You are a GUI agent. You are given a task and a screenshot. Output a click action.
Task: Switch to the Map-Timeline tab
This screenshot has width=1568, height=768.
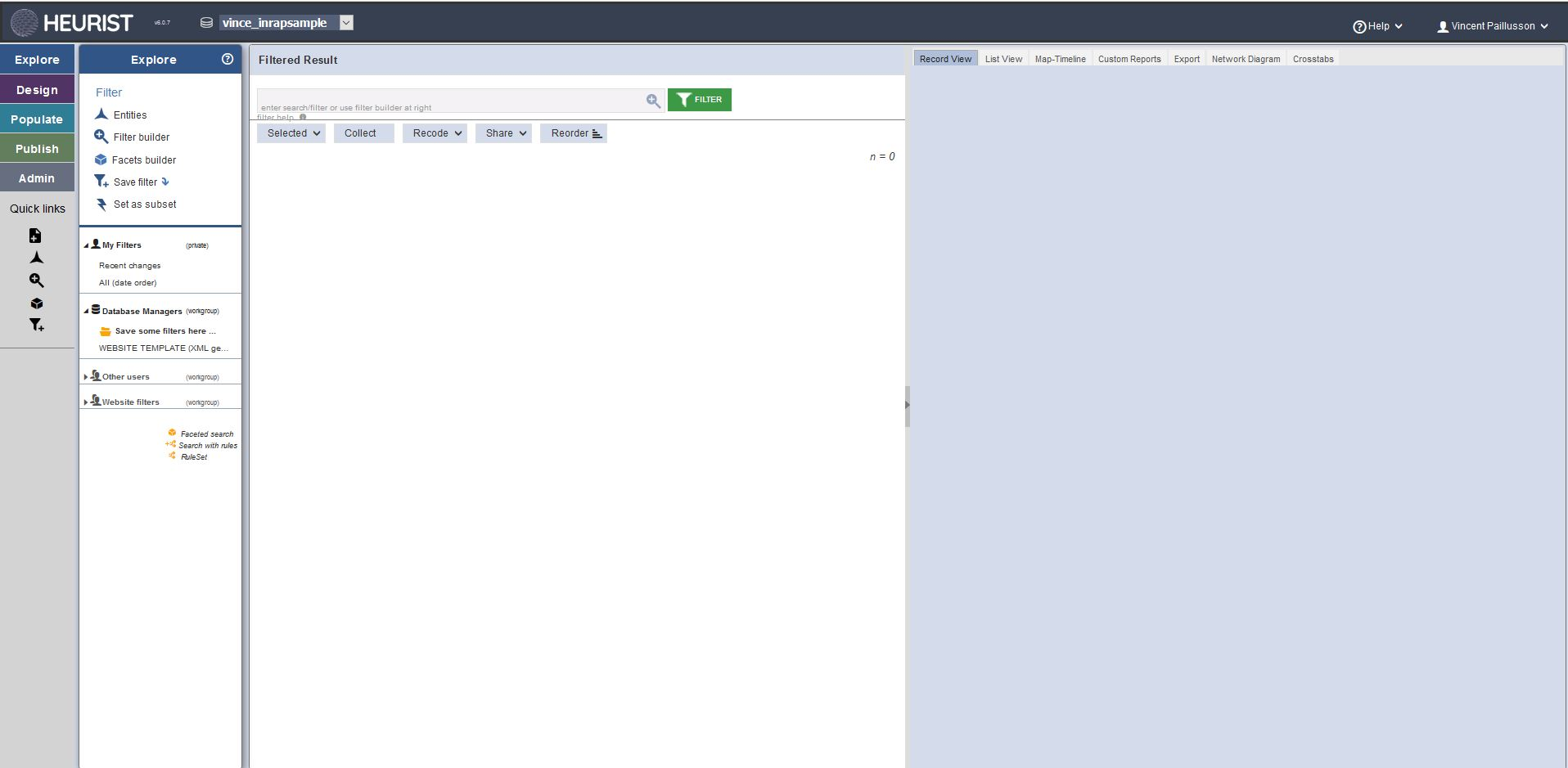click(x=1060, y=59)
